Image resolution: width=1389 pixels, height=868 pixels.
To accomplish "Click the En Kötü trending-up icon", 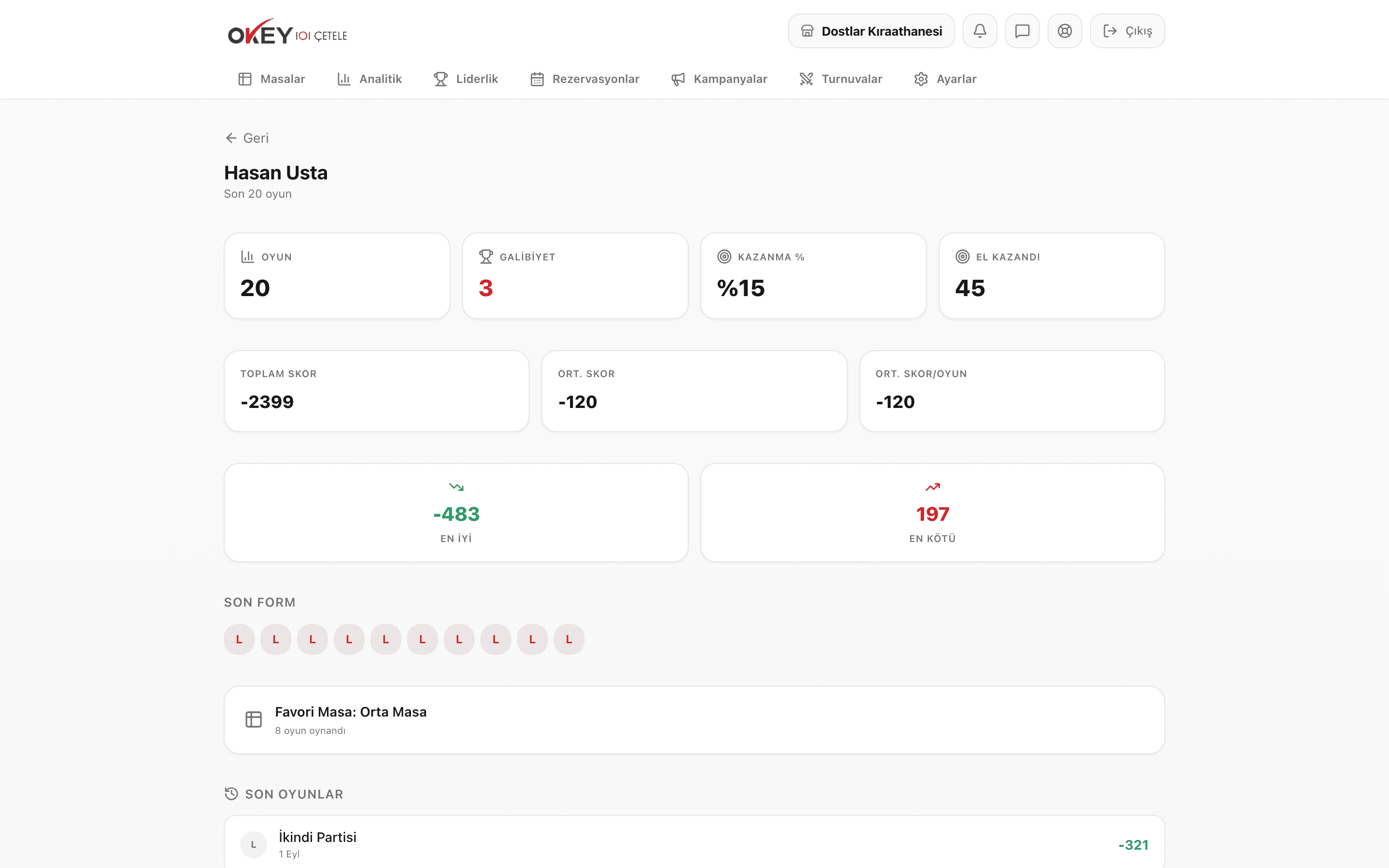I will tap(933, 487).
